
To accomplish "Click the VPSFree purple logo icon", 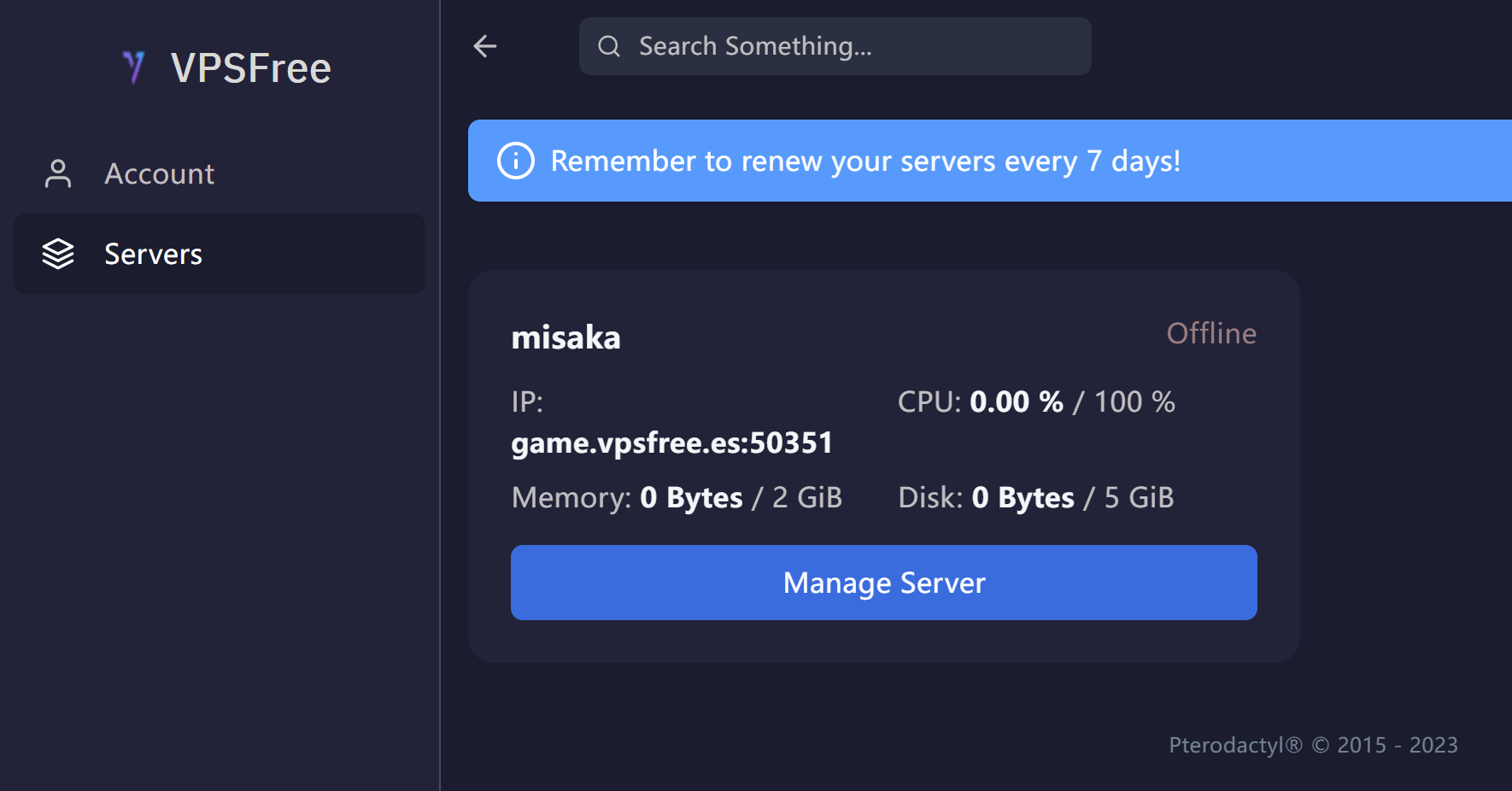I will click(133, 67).
